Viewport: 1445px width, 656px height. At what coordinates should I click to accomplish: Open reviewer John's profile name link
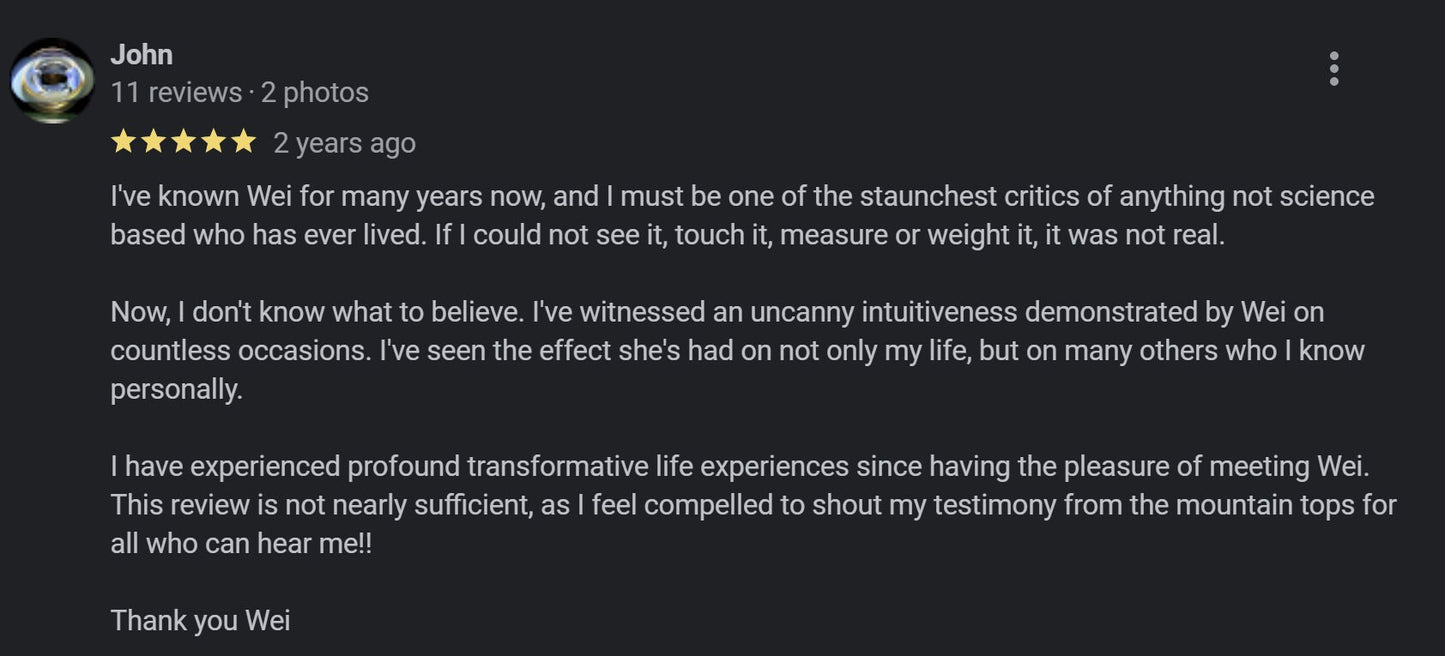[x=141, y=54]
